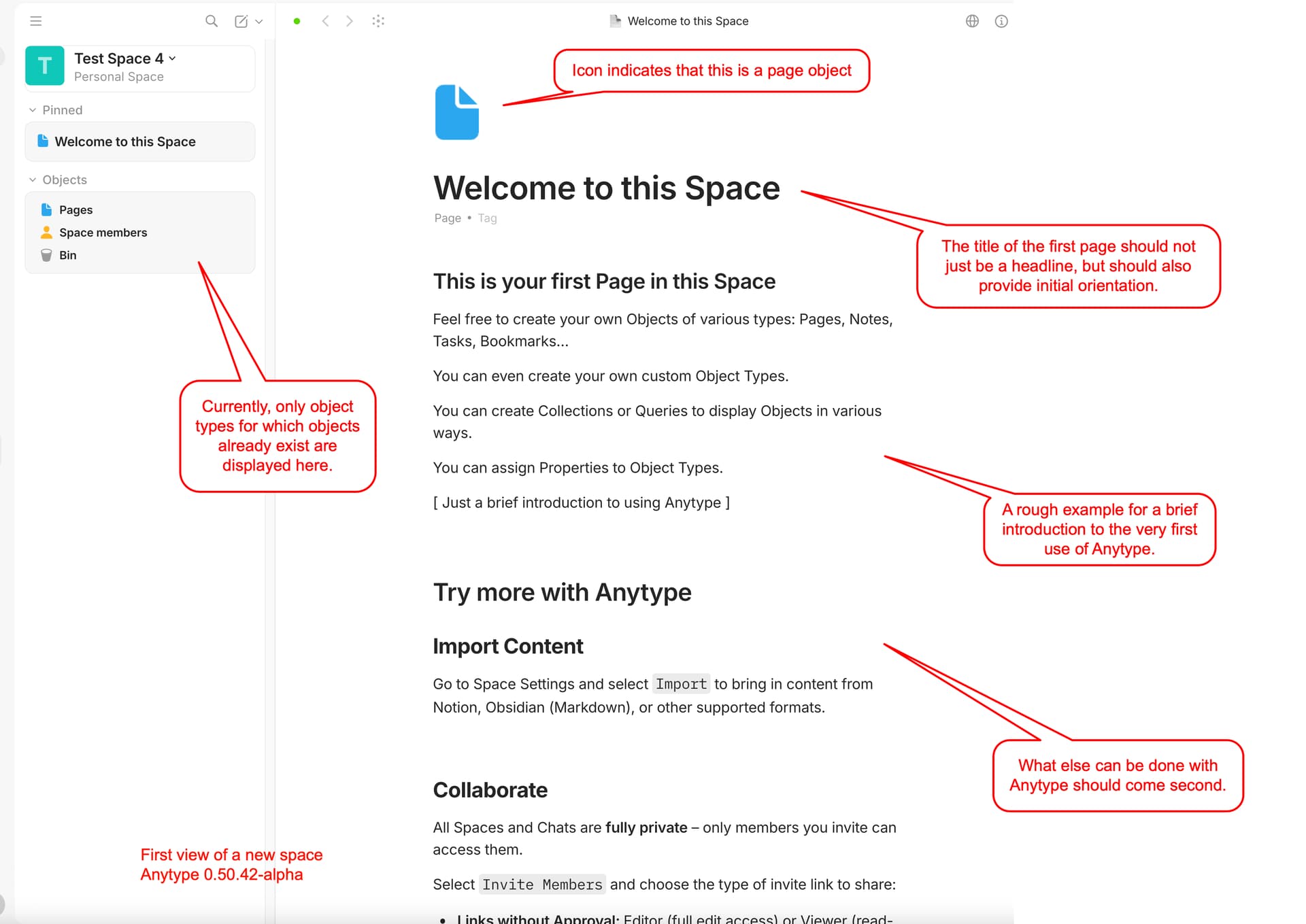Change the large blue page icon
This screenshot has width=1306, height=924.
coord(457,112)
